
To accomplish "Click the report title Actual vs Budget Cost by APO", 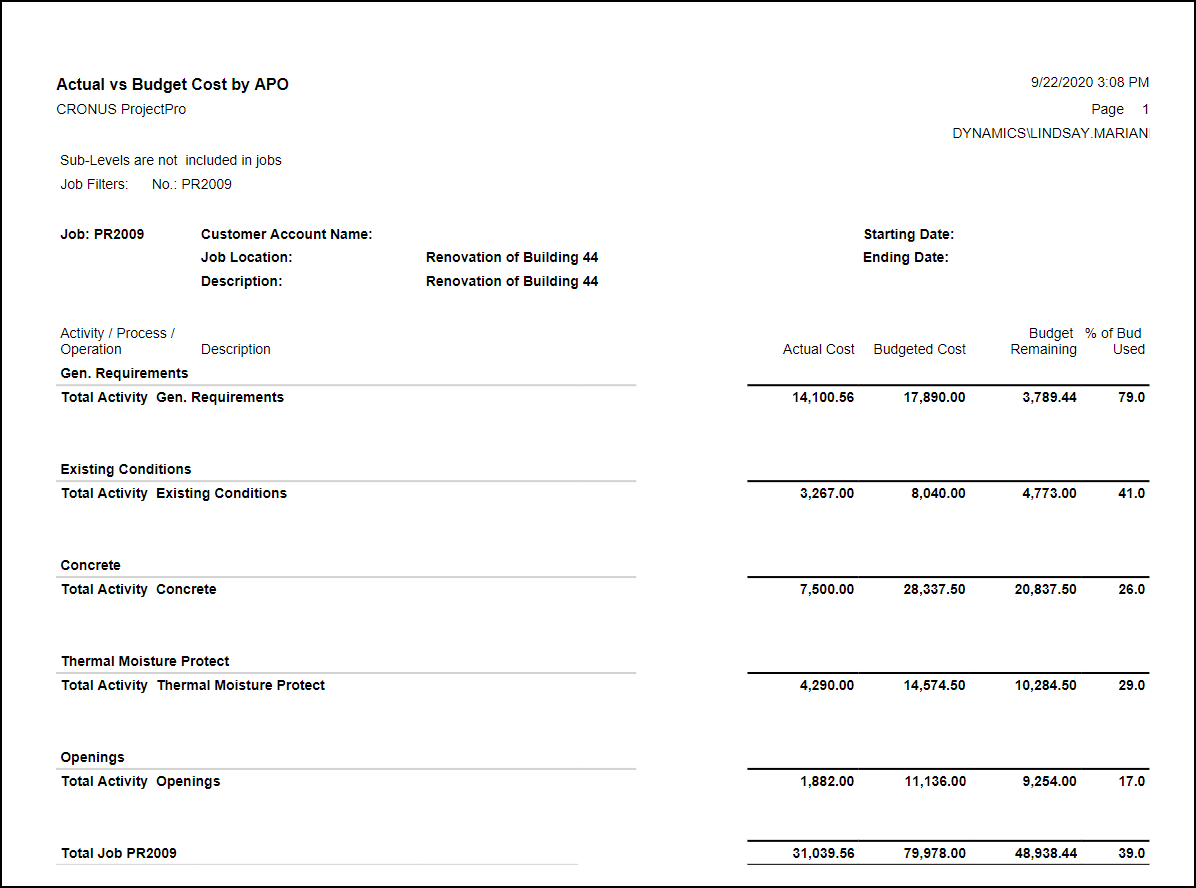I will (x=172, y=85).
